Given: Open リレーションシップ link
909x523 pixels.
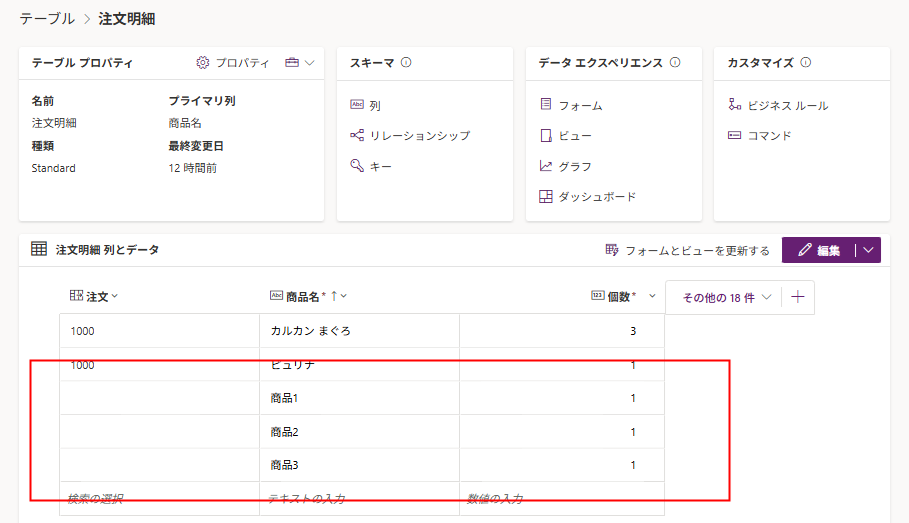Looking at the screenshot, I should 419,135.
